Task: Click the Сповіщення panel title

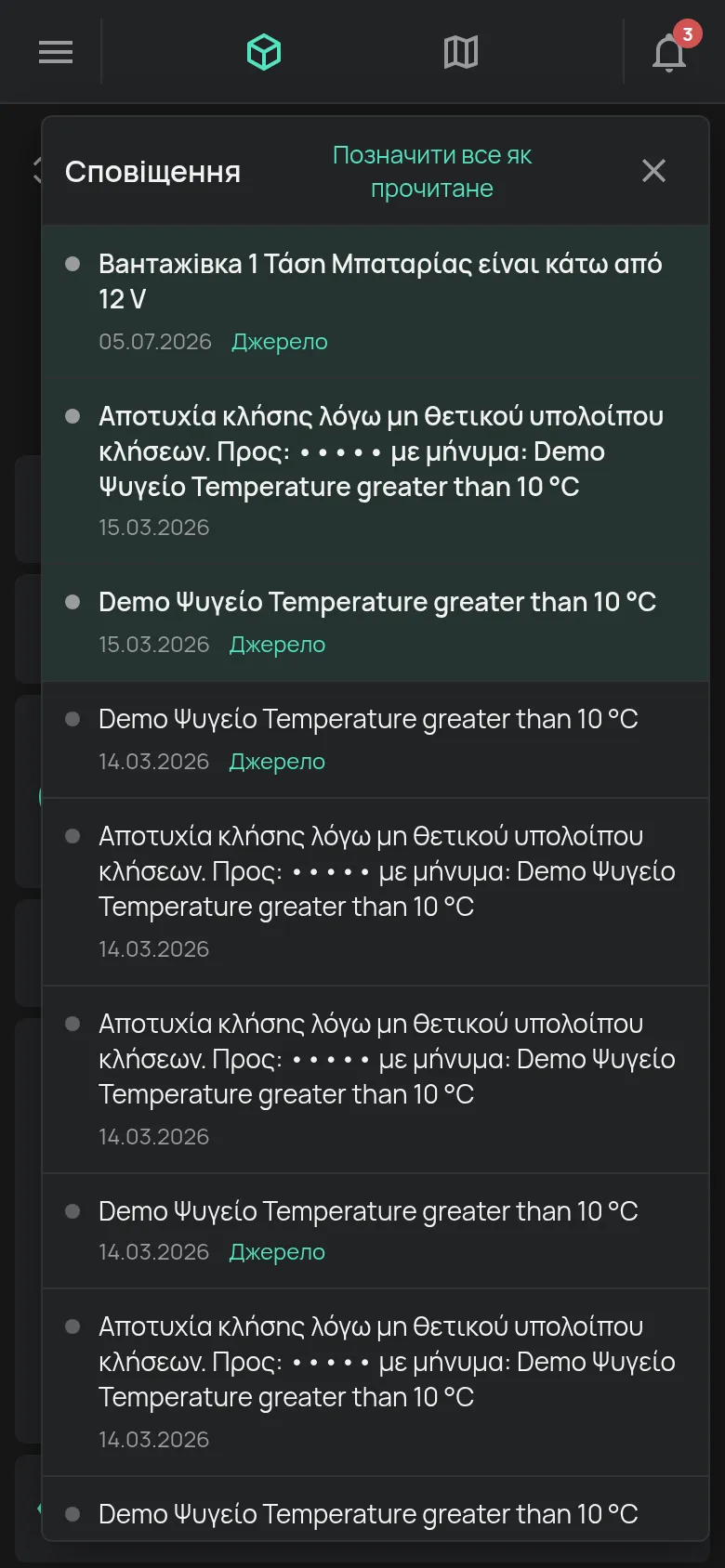Action: [x=152, y=172]
